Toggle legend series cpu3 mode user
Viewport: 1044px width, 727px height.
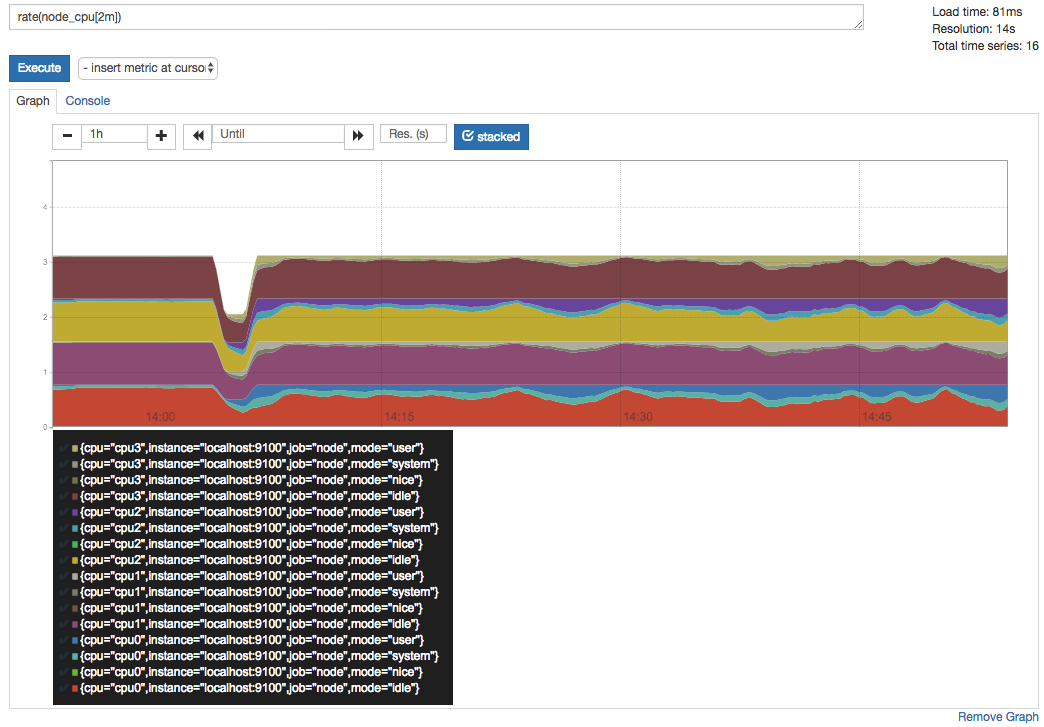pos(252,447)
